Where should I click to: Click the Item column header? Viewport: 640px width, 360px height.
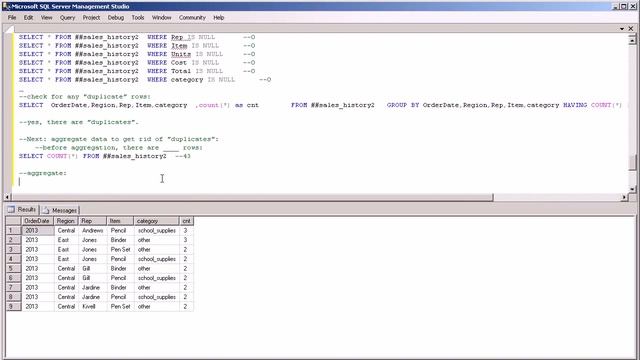pyautogui.click(x=120, y=221)
